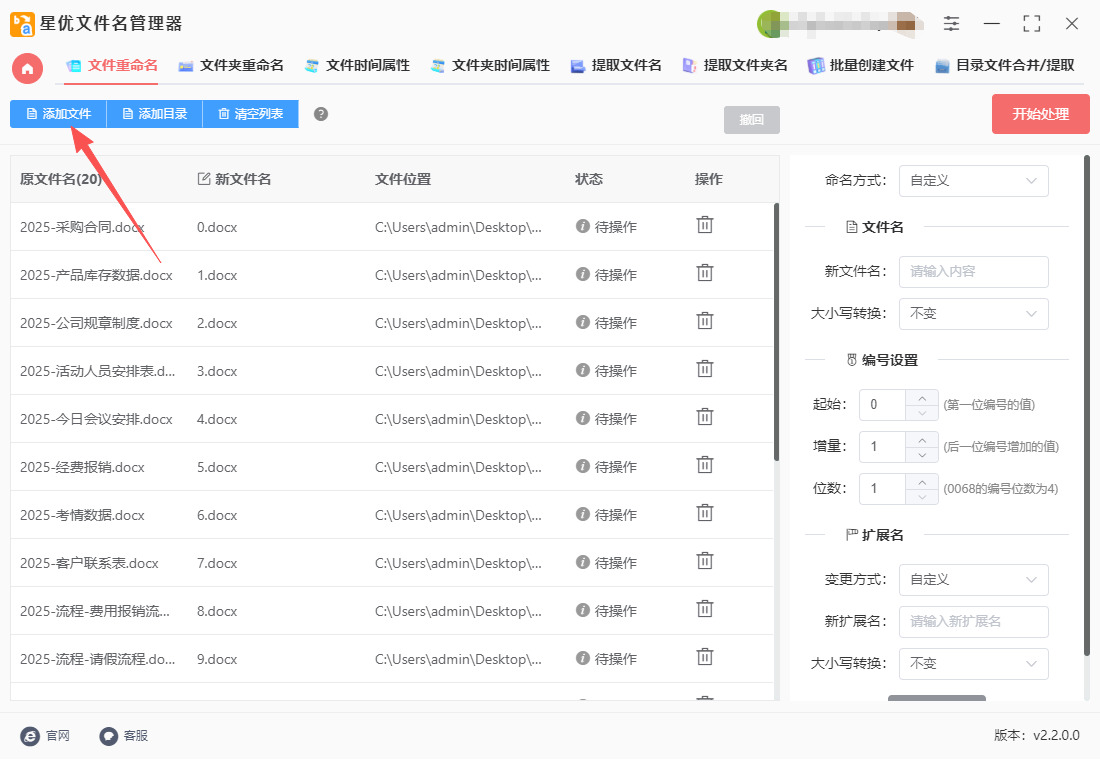Decrease the 增量 value with down arrow
Screen dimensions: 1100x760
pos(921,455)
